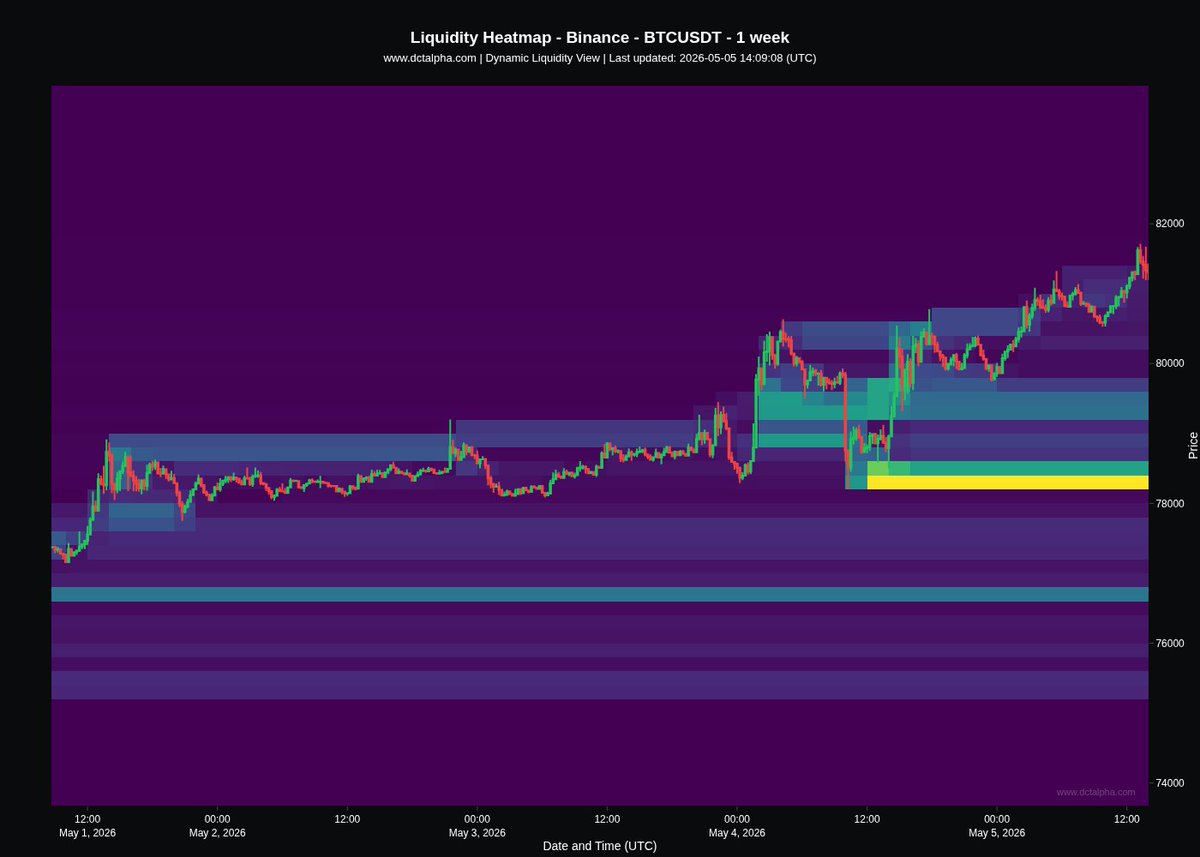1200x857 pixels.
Task: Click the bright yellow liquidity band near 78300
Action: click(1008, 483)
